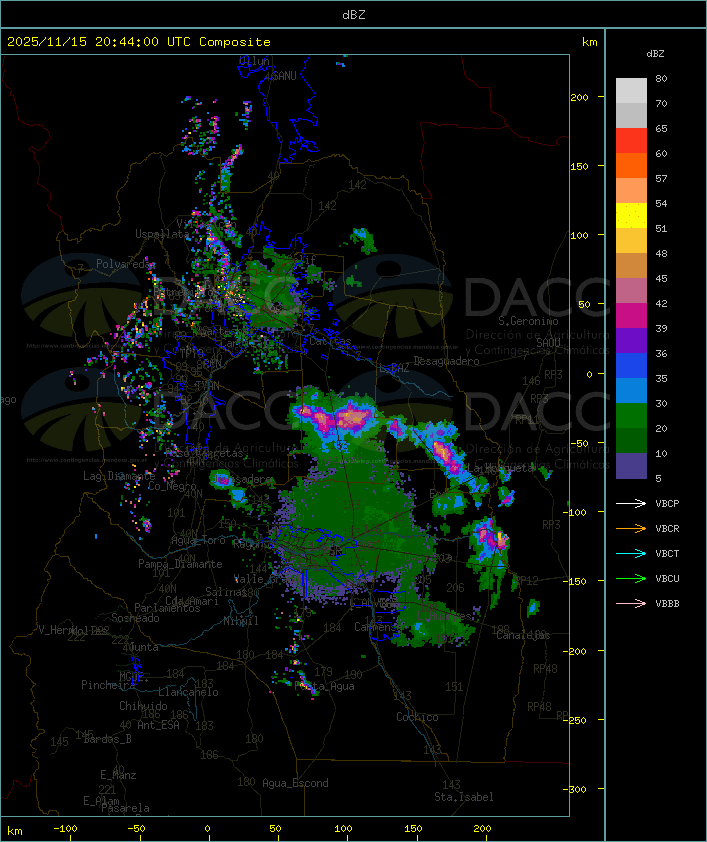707x842 pixels.
Task: Click the purple 36-39 dBZ swatch
Action: [631, 340]
